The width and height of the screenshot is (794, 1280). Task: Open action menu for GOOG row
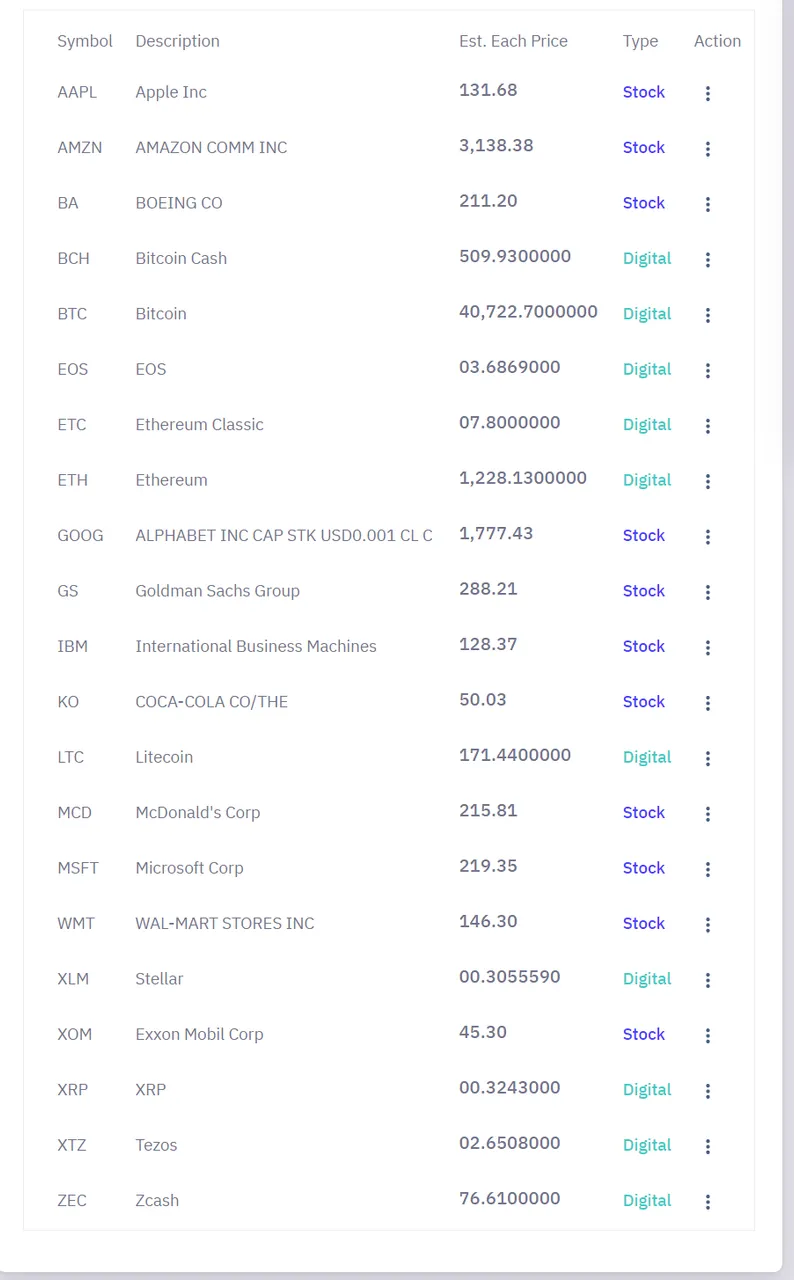point(708,538)
